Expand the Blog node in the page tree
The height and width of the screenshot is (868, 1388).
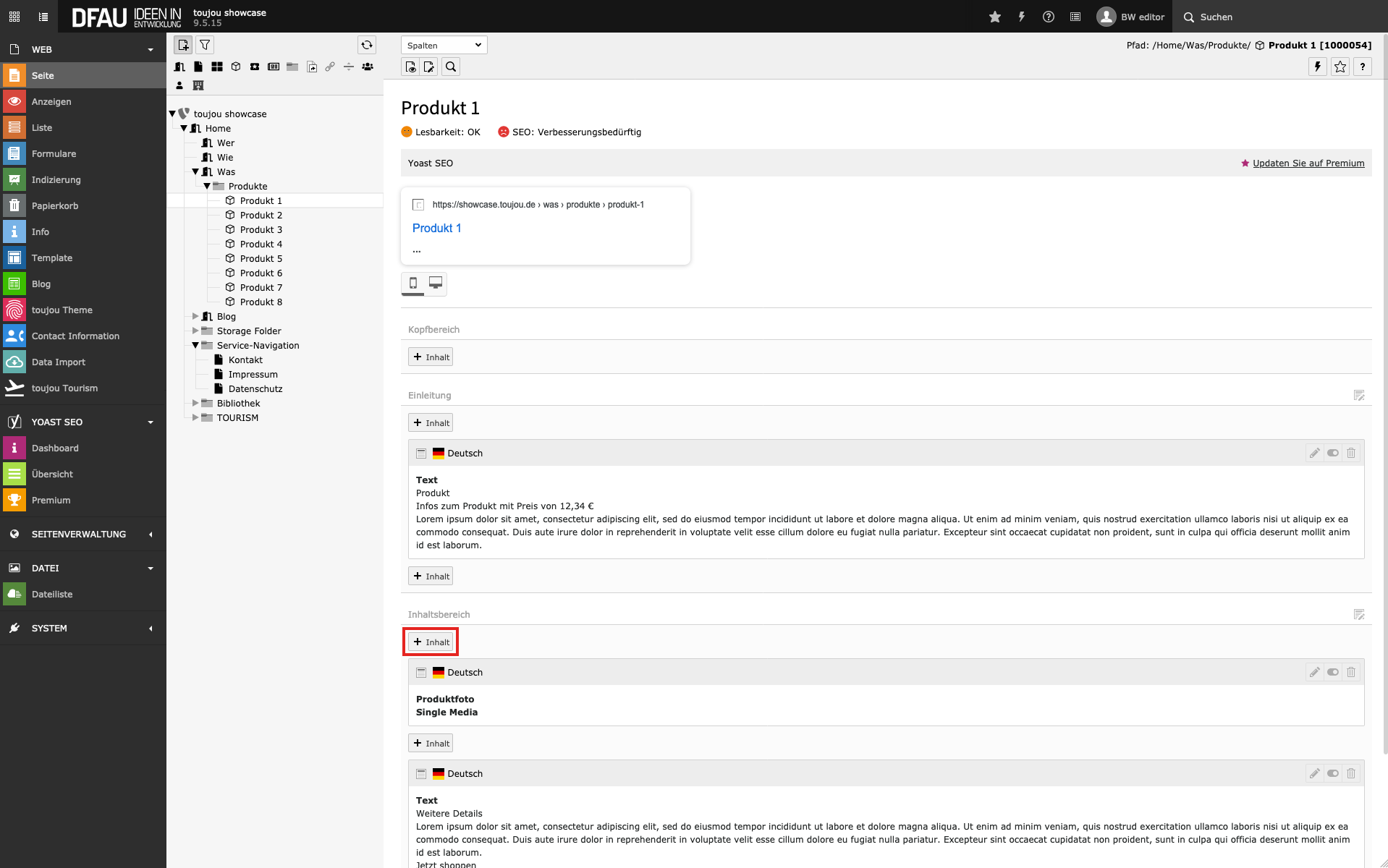(195, 316)
